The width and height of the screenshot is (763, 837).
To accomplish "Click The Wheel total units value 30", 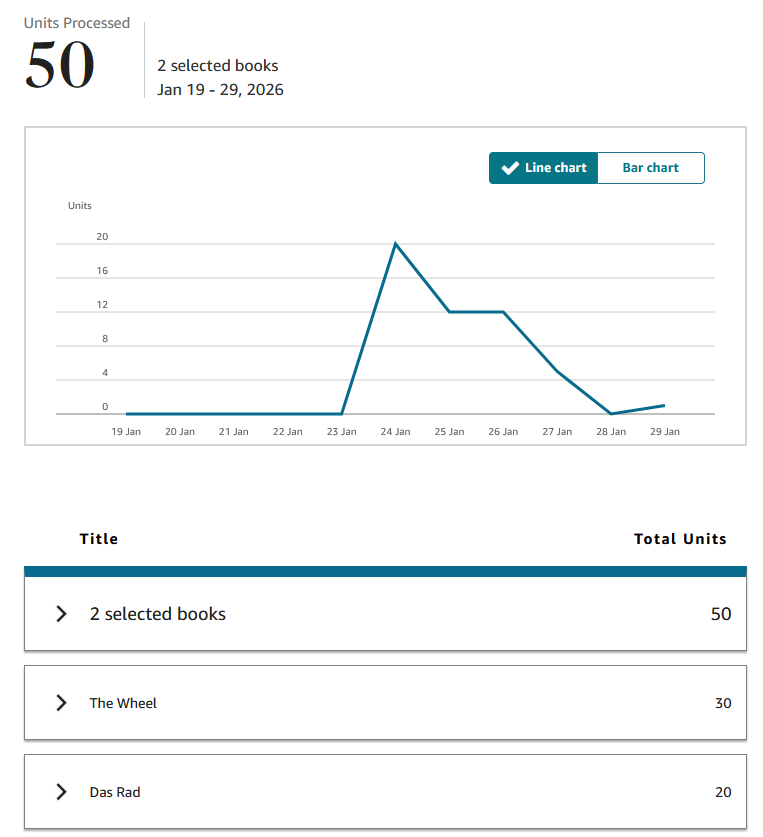I will click(x=723, y=703).
